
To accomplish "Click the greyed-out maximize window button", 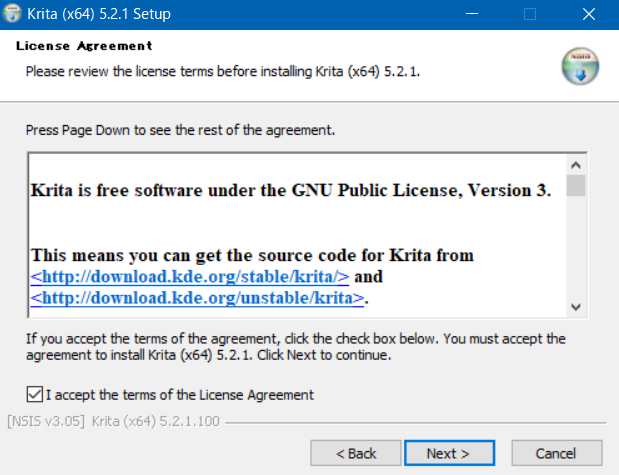I will click(x=530, y=14).
